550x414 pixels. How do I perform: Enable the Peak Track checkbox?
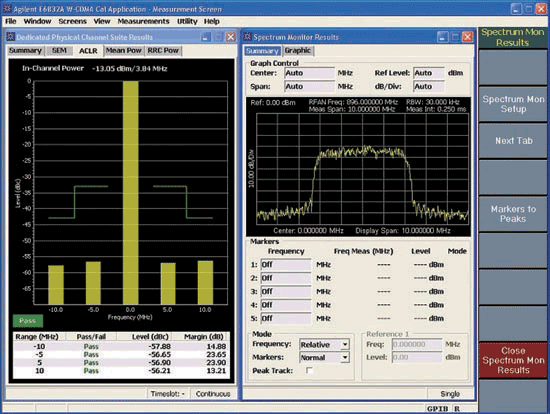tap(309, 370)
